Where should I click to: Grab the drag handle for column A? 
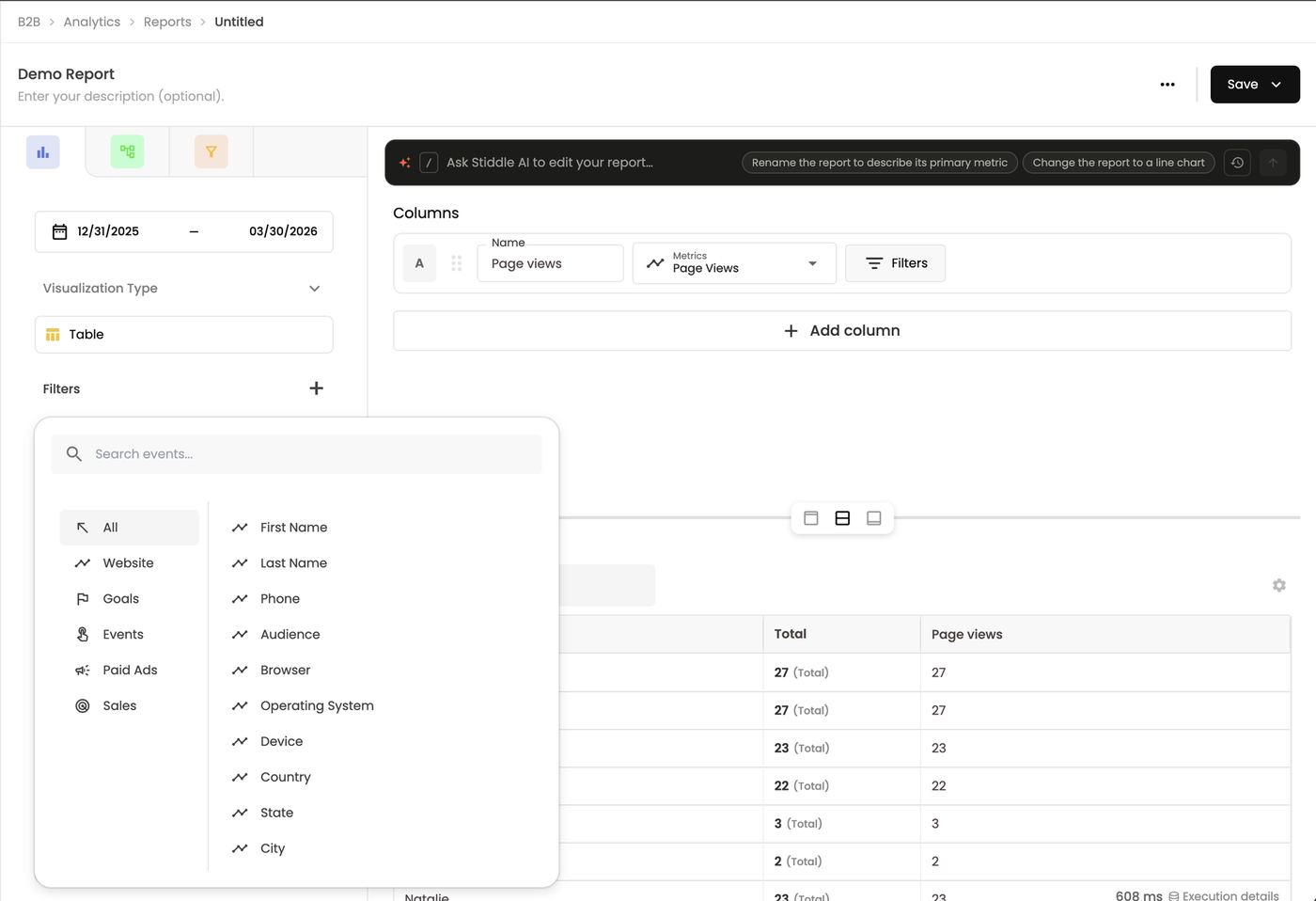pos(457,263)
